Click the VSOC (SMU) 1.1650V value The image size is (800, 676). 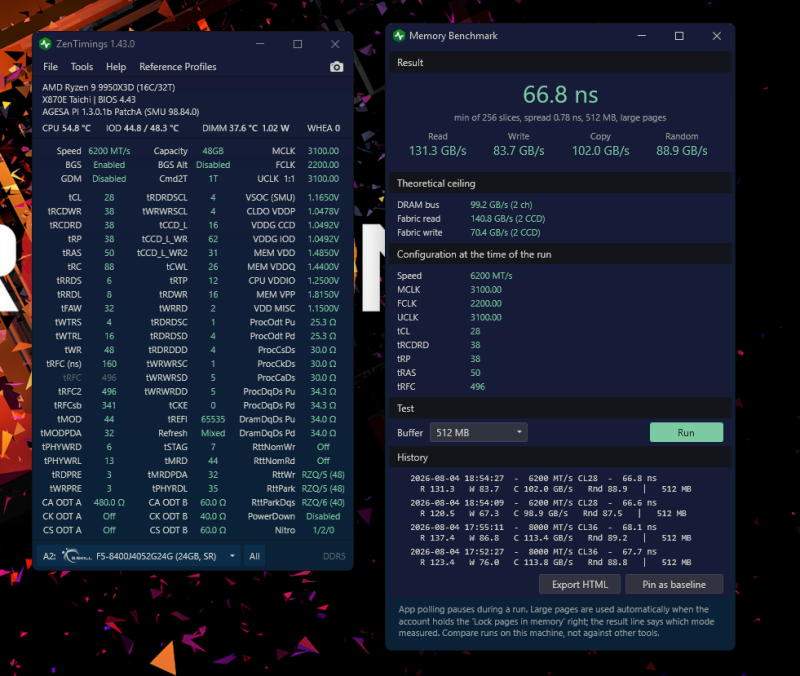pyautogui.click(x=323, y=197)
